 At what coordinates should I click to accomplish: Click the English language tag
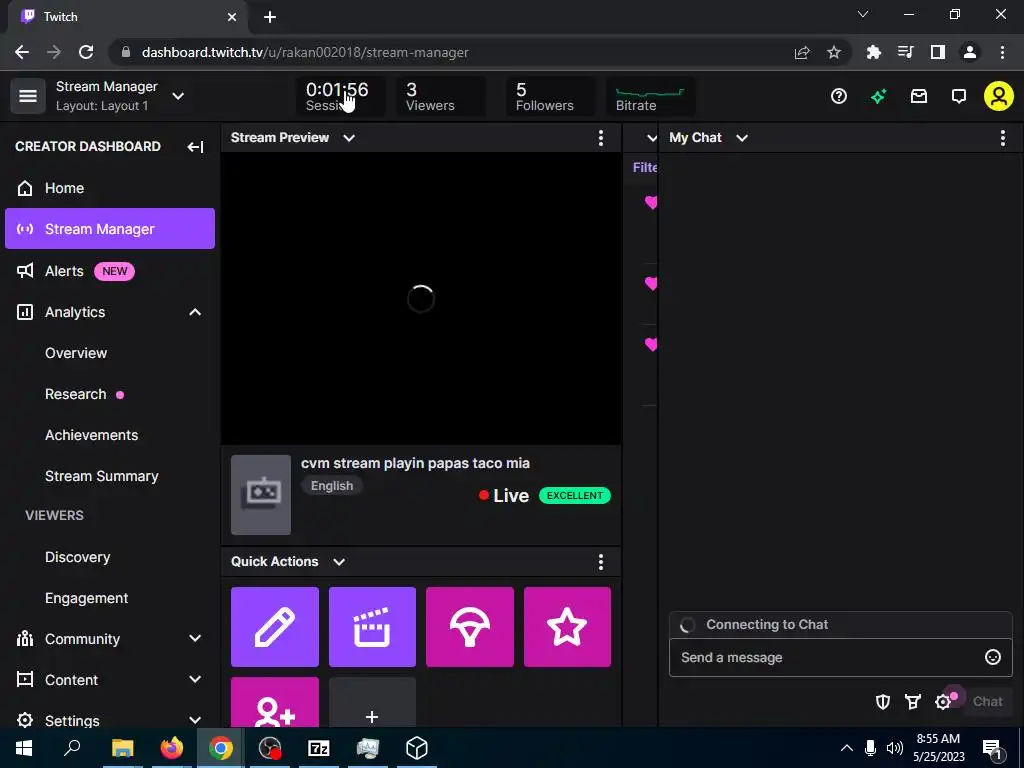point(332,486)
